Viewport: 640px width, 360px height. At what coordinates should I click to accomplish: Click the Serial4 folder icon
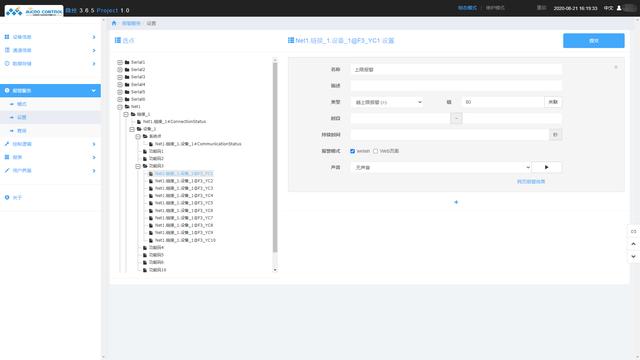127,84
